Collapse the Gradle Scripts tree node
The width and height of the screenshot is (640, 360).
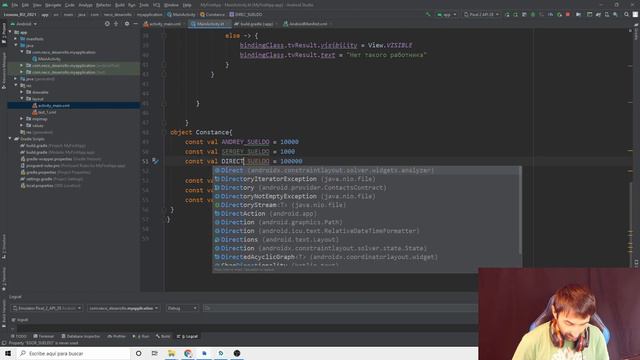pyautogui.click(x=10, y=139)
